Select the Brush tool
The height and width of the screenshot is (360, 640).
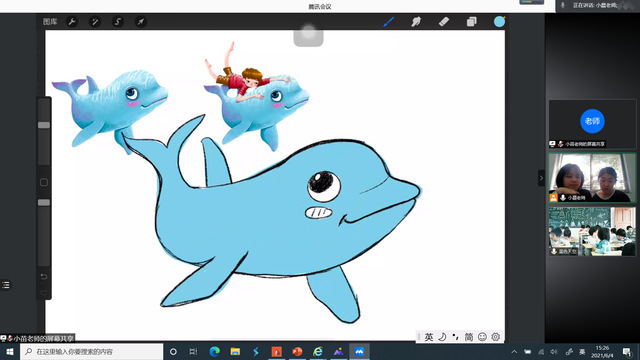click(x=389, y=22)
